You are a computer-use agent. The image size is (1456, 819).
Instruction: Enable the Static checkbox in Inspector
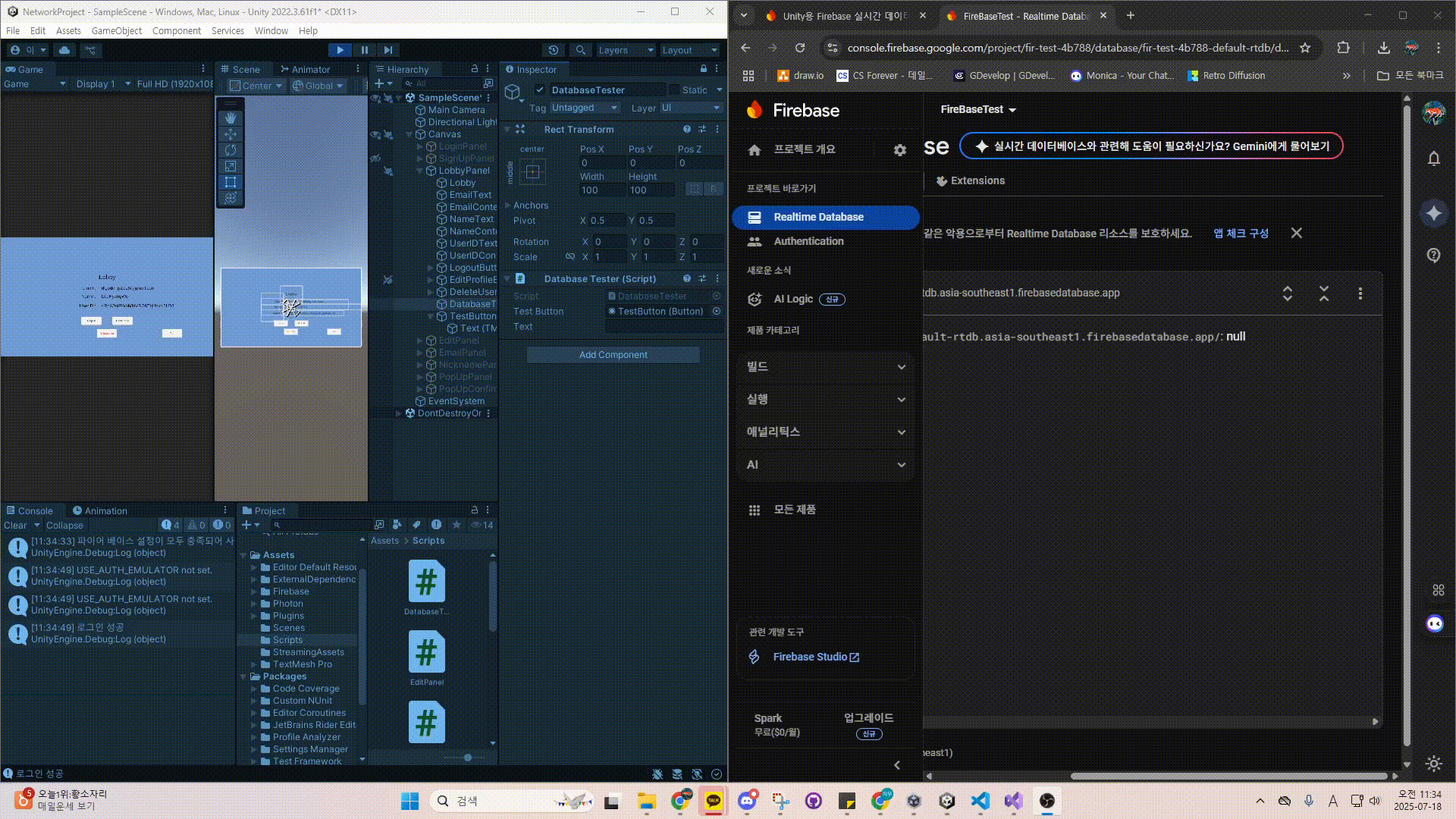[674, 89]
